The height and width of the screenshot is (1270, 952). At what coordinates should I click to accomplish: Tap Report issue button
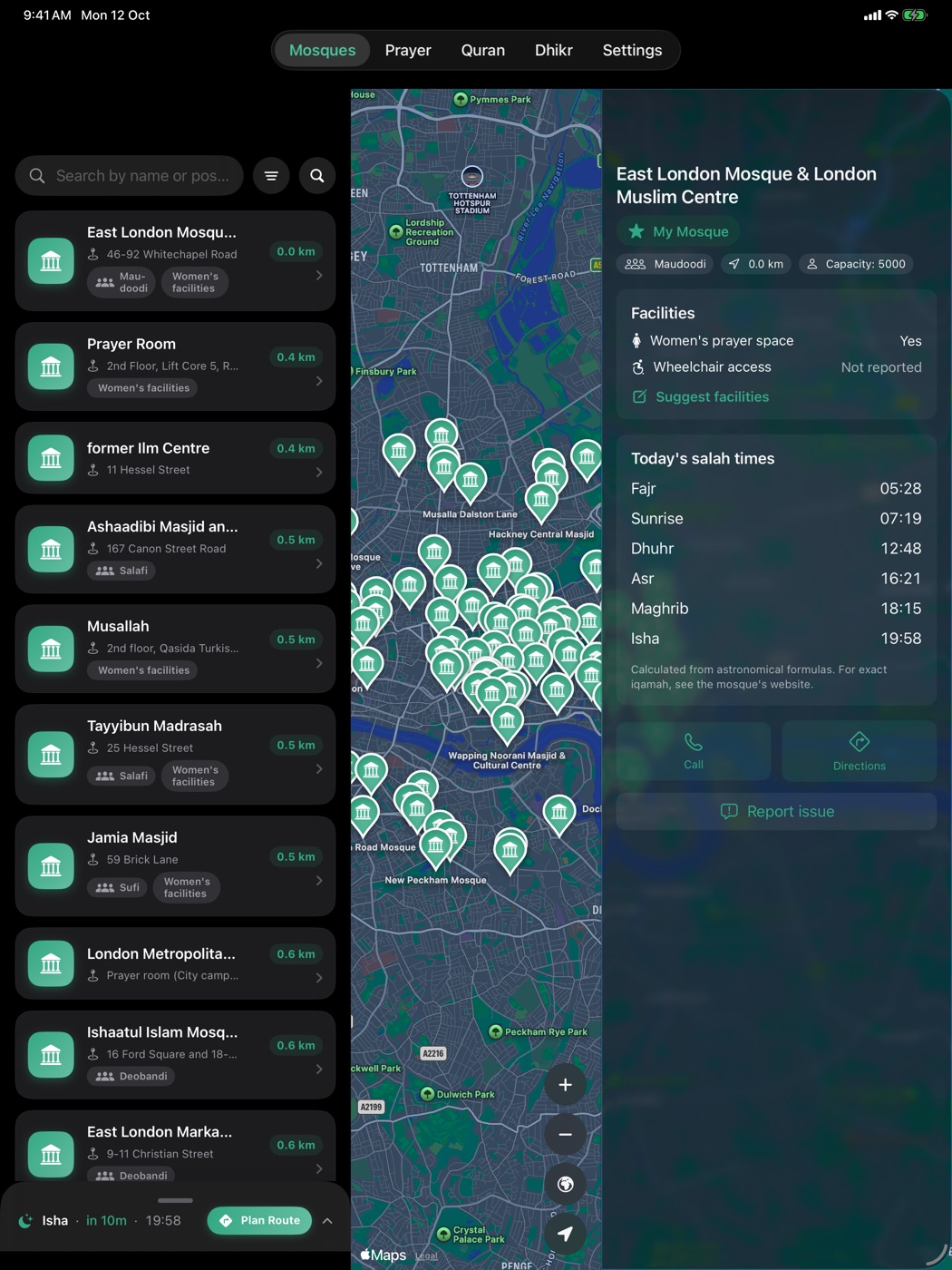(x=776, y=812)
